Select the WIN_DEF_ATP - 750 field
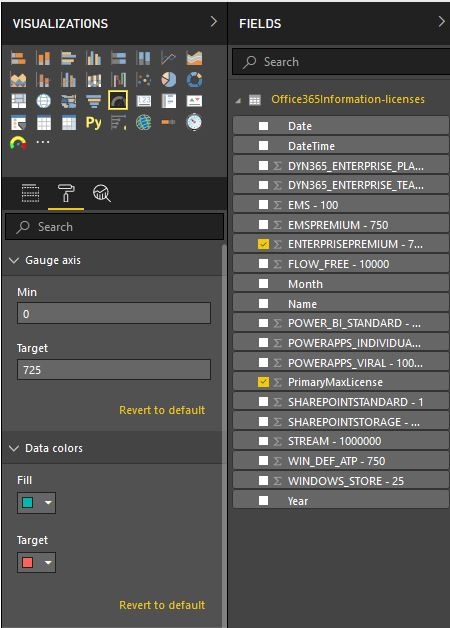 coord(341,461)
